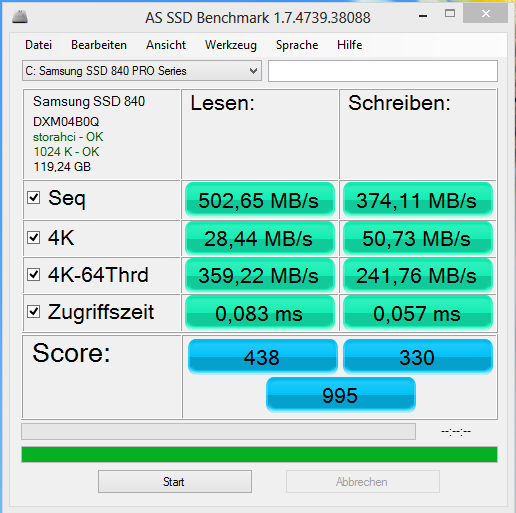Image resolution: width=516 pixels, height=513 pixels.
Task: Click the Abbrechen button
Action: [363, 482]
